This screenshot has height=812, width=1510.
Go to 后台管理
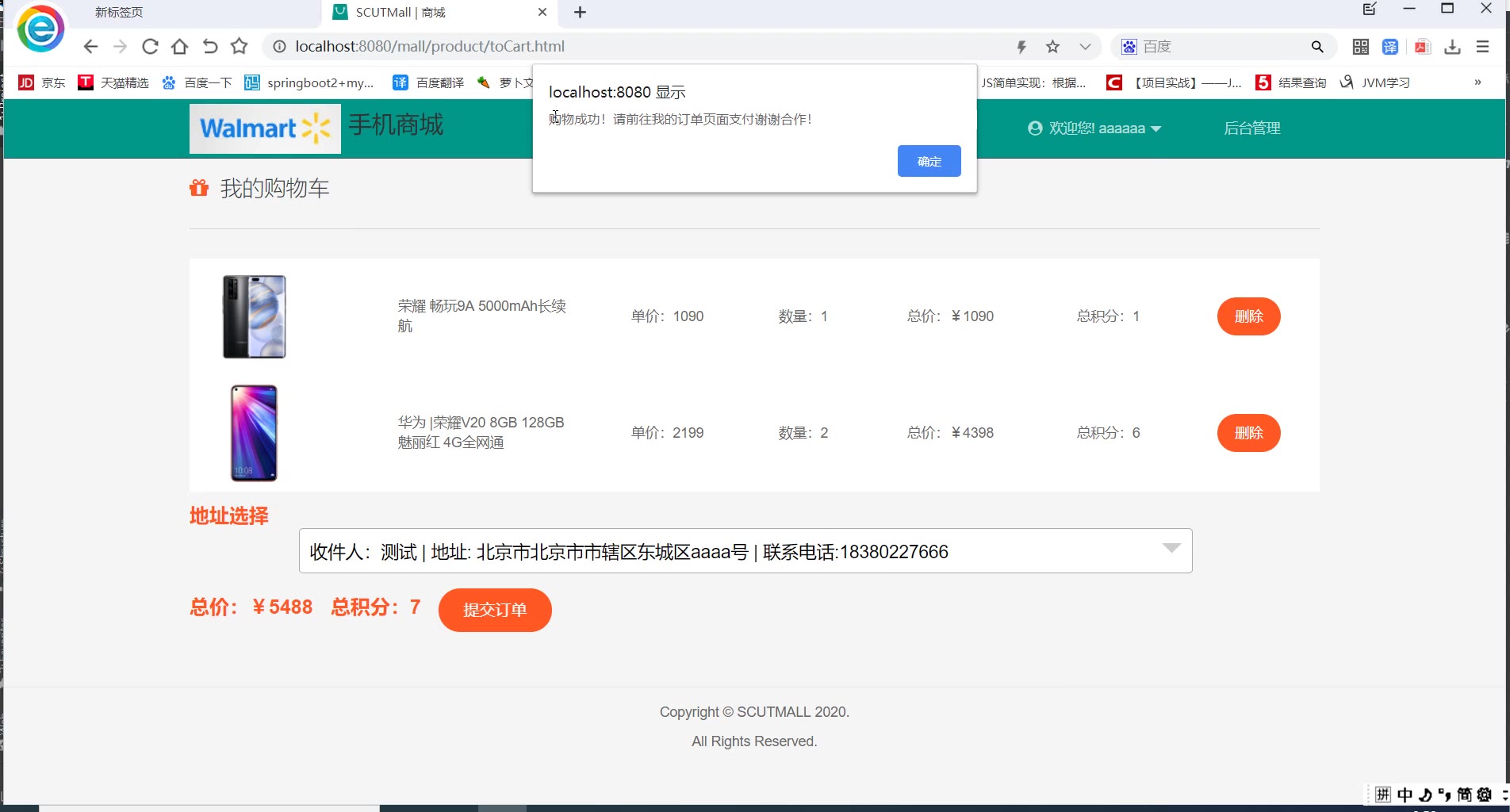(x=1252, y=128)
